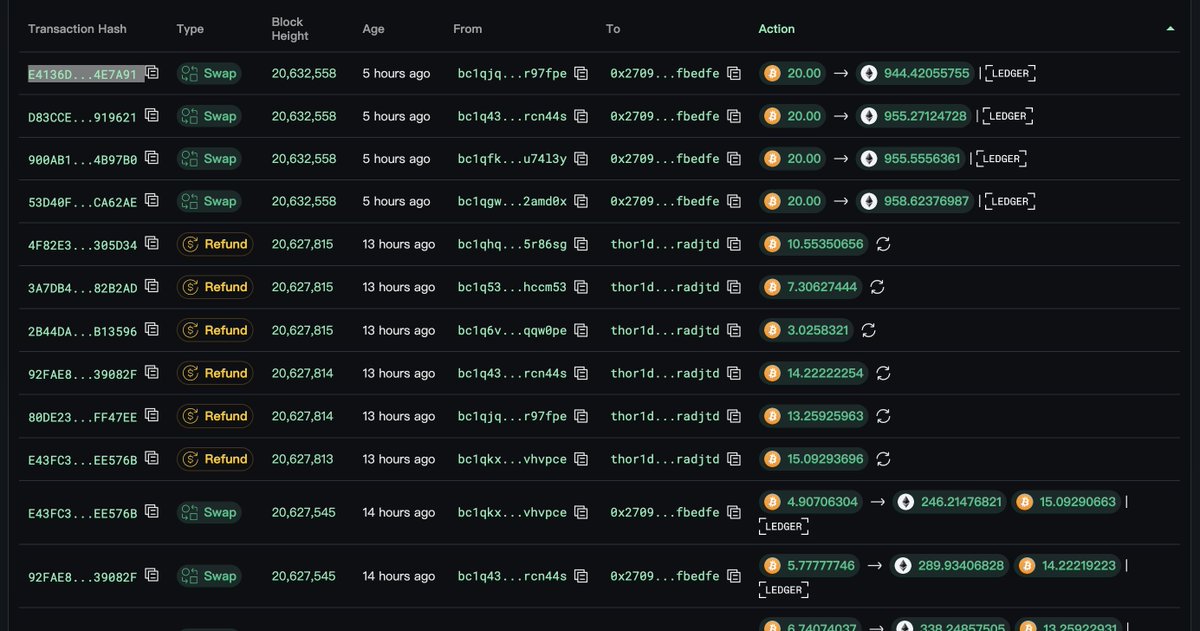Image resolution: width=1200 pixels, height=631 pixels.
Task: Copy hash of E43FC3...EE576B Refund row
Action: [x=152, y=459]
